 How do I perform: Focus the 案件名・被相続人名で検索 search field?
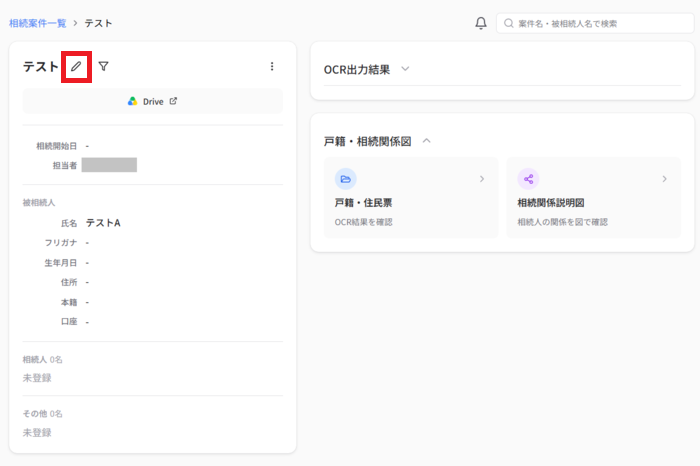coord(595,23)
